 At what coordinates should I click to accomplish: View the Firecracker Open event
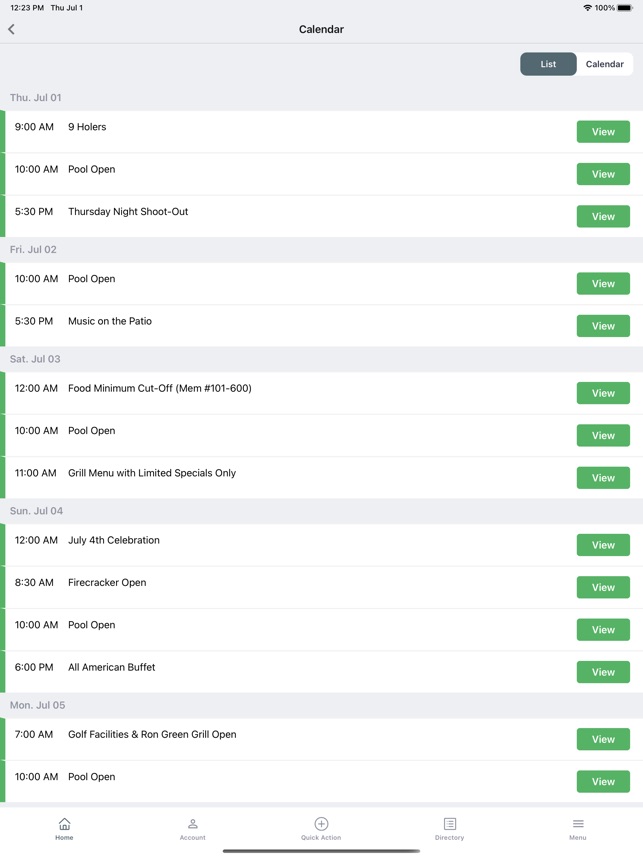click(x=603, y=588)
